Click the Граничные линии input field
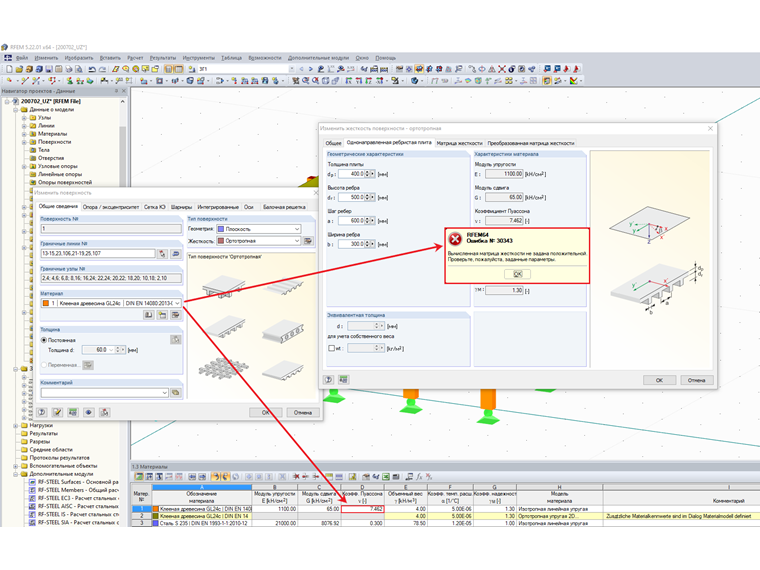This screenshot has height=570, width=760. pyautogui.click(x=98, y=253)
